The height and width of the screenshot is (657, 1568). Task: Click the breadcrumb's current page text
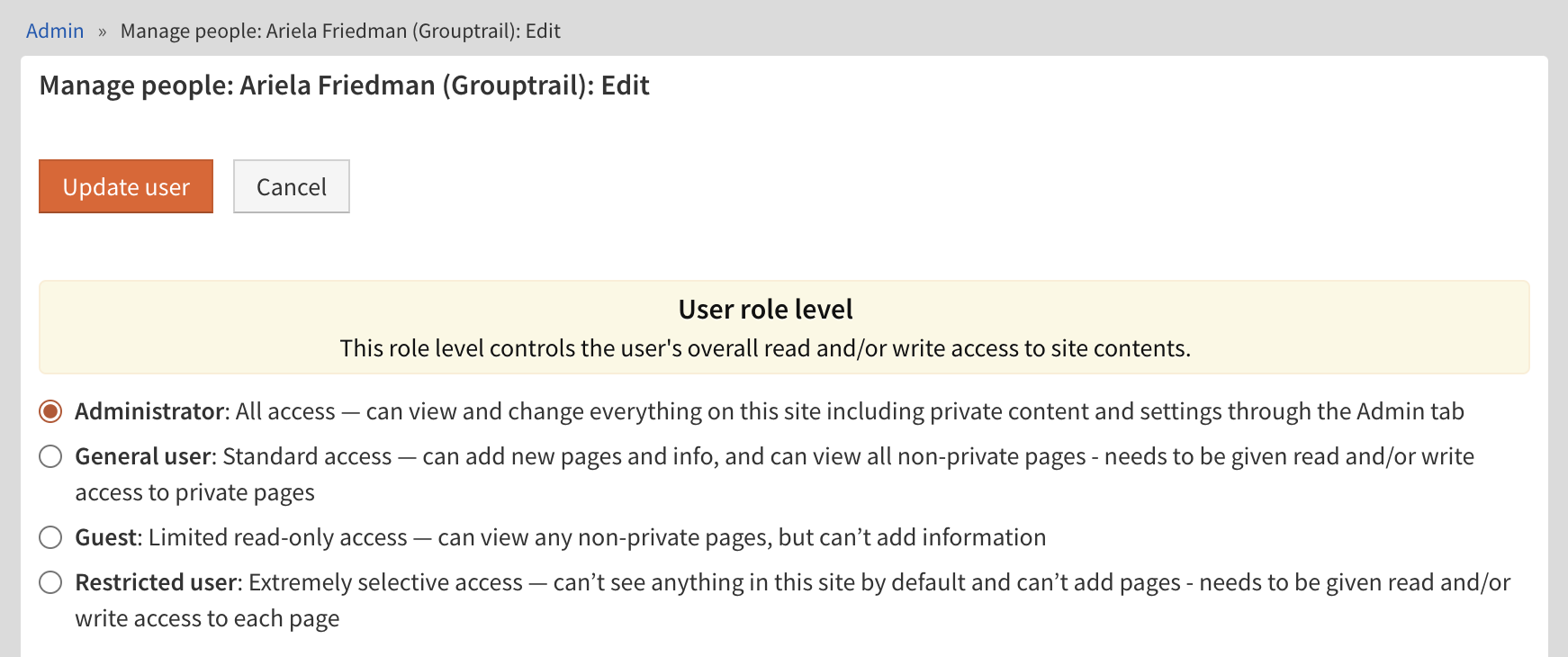(340, 31)
